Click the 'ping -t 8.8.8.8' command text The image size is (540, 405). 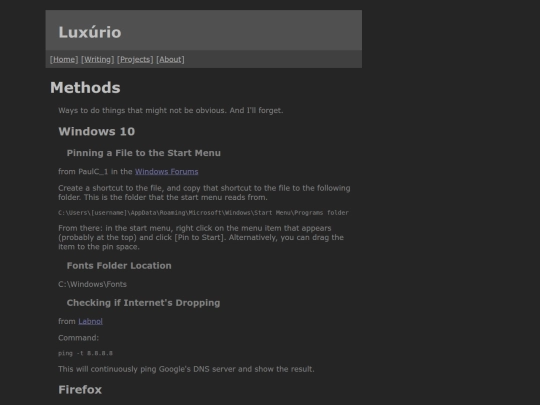click(85, 353)
